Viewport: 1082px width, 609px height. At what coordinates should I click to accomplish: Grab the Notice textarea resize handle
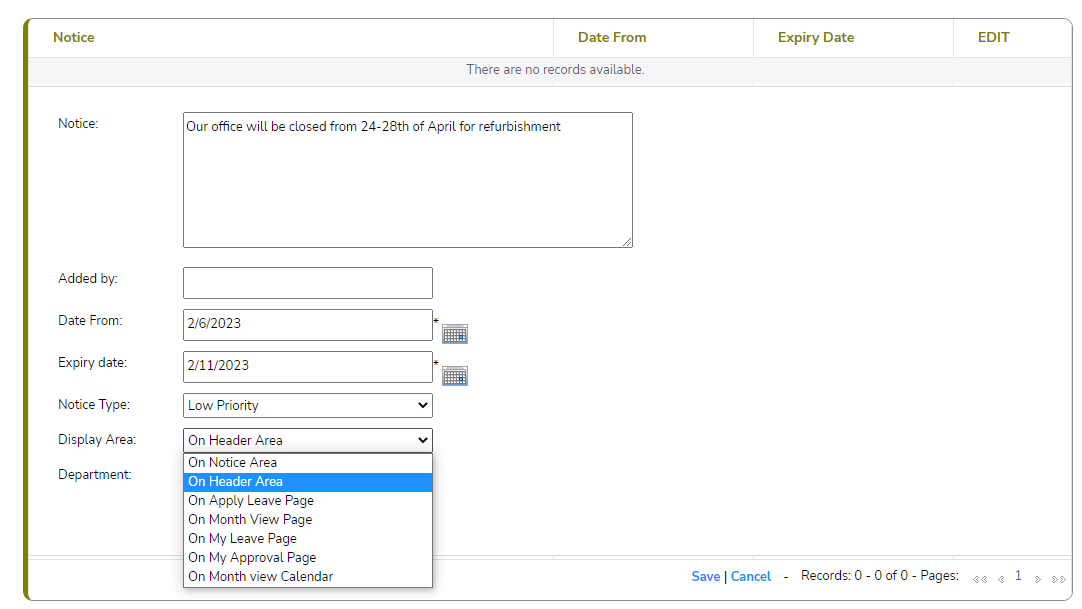tap(627, 241)
